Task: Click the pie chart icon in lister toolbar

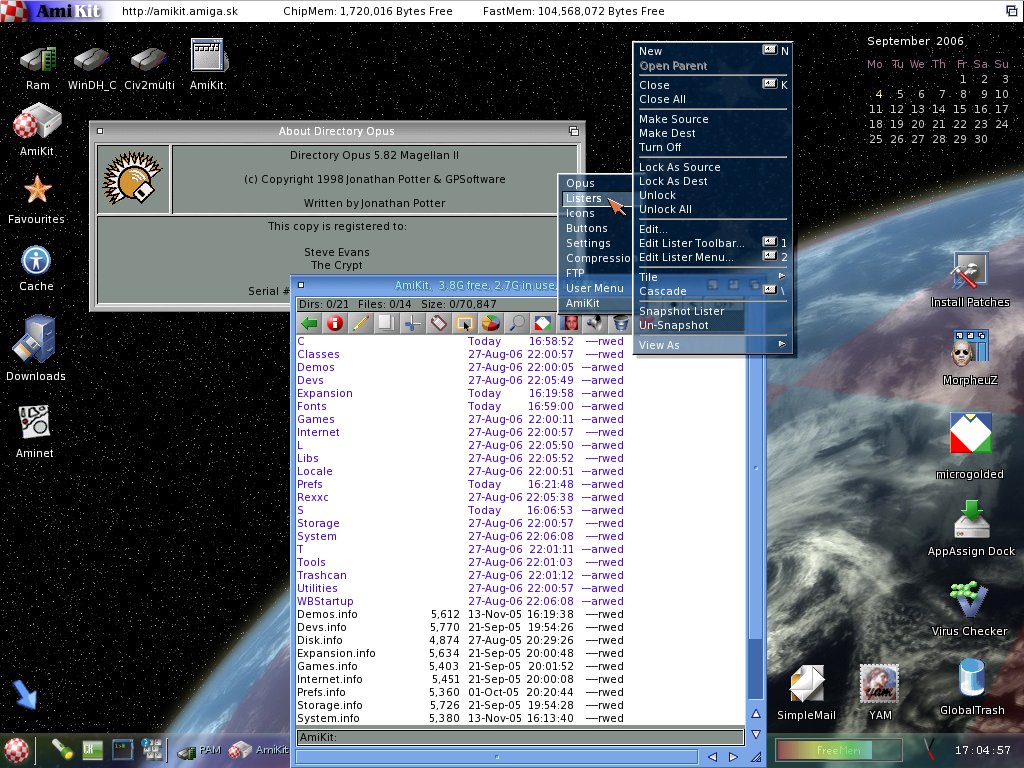Action: click(490, 323)
